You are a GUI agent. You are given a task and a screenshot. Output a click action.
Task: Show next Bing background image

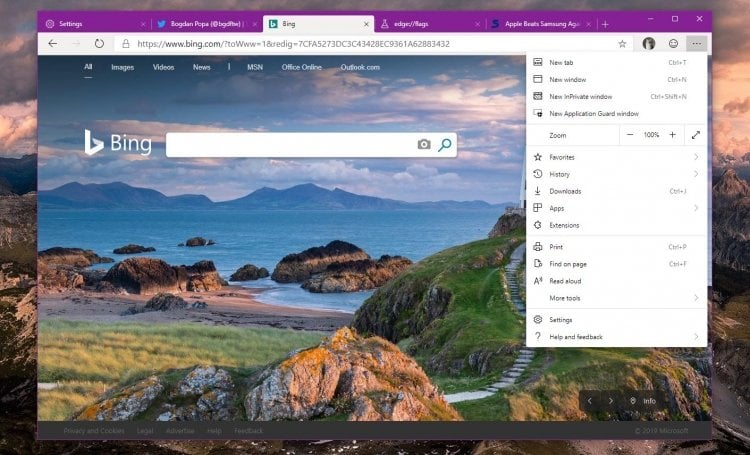coord(611,401)
